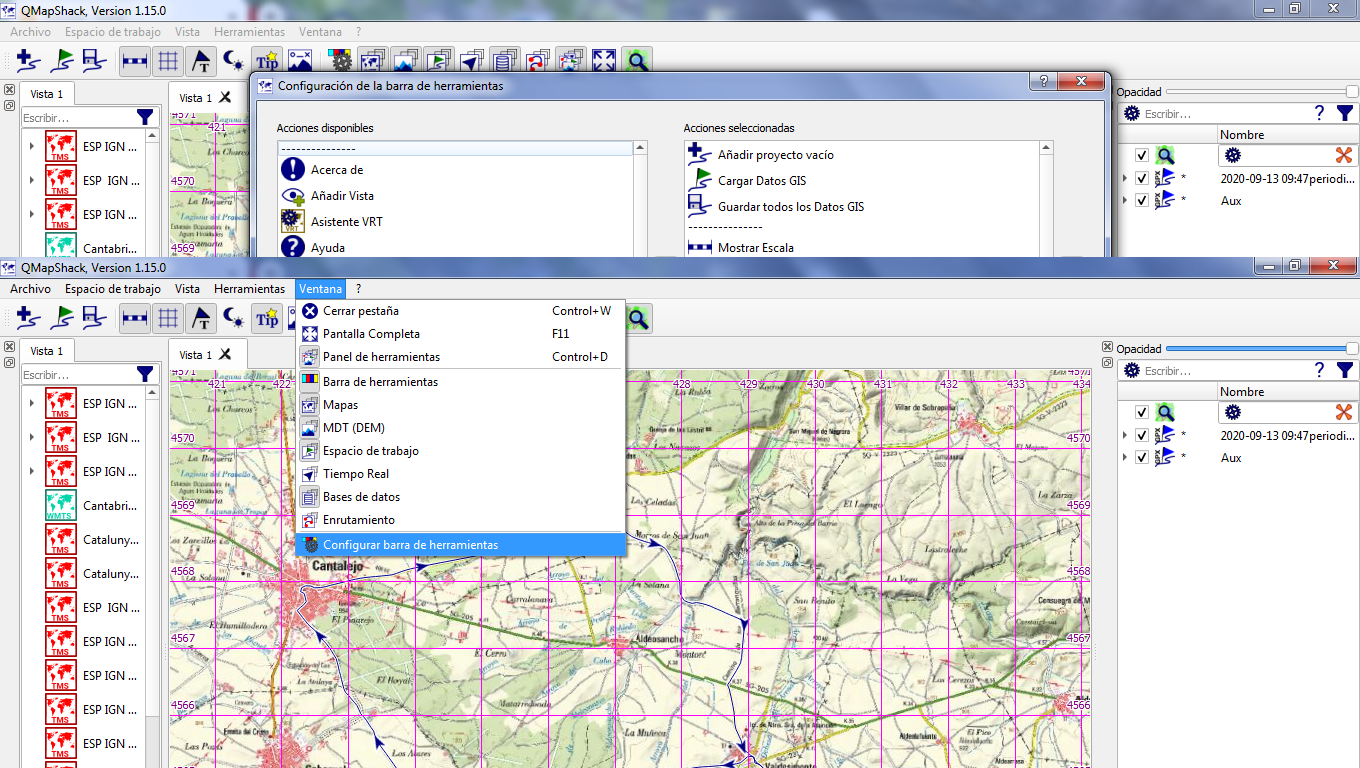Click the toolbar configuration dialog's help button
The height and width of the screenshot is (768, 1360).
click(x=1041, y=81)
